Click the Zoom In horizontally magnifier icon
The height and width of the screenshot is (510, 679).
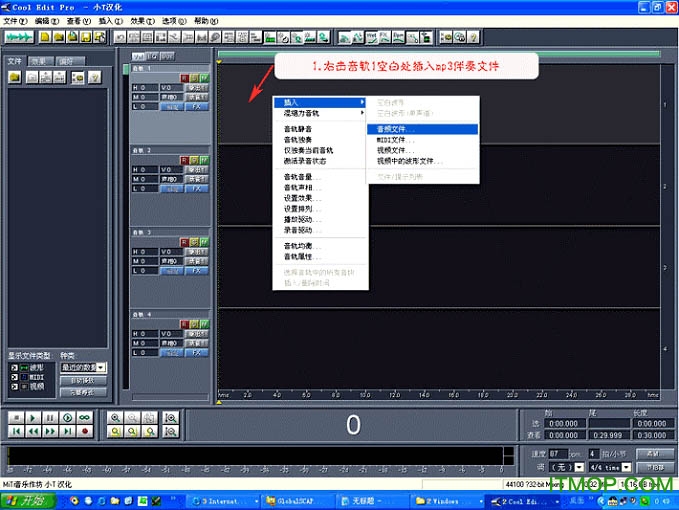(116, 417)
